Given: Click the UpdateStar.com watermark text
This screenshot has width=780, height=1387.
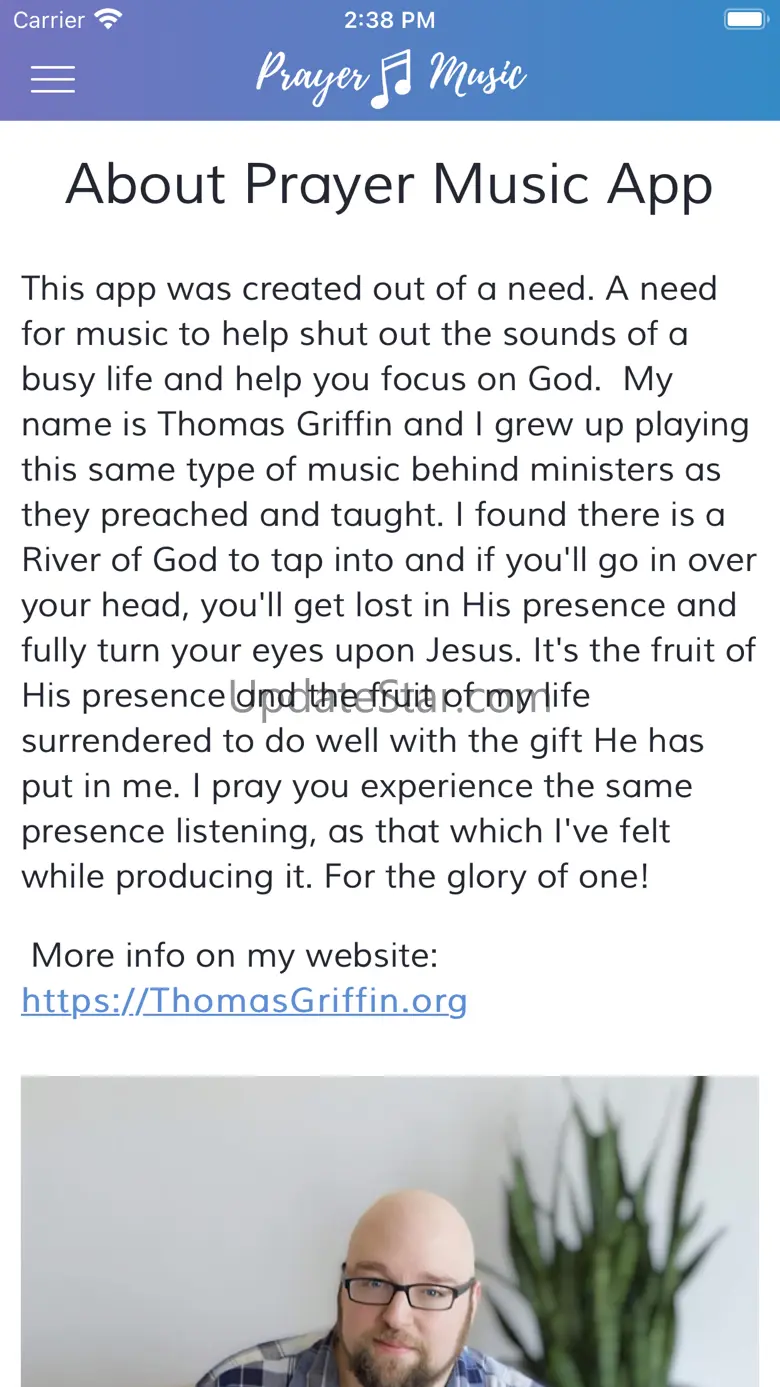Looking at the screenshot, I should [x=391, y=697].
